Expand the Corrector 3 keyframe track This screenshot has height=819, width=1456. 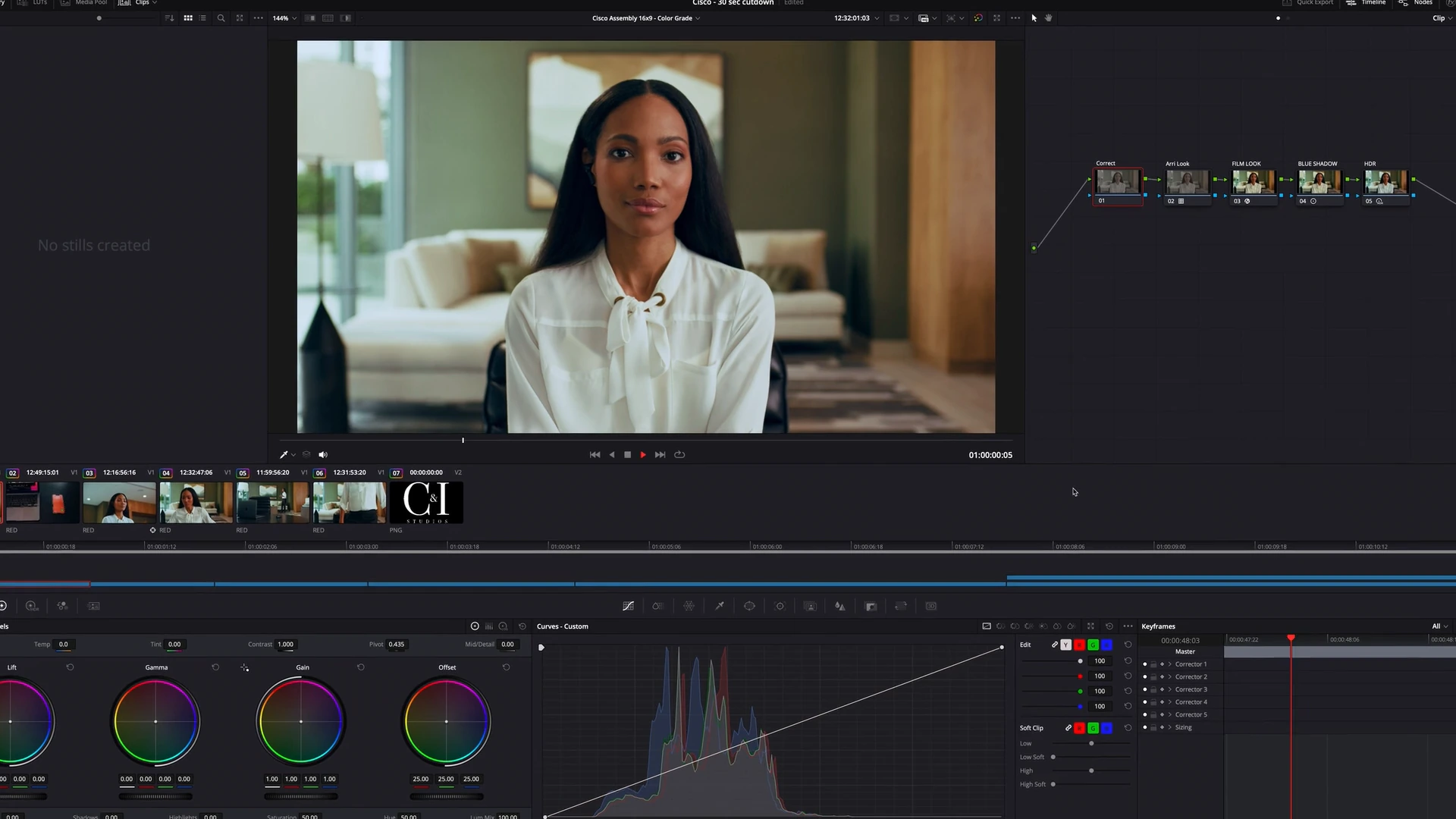[1170, 690]
